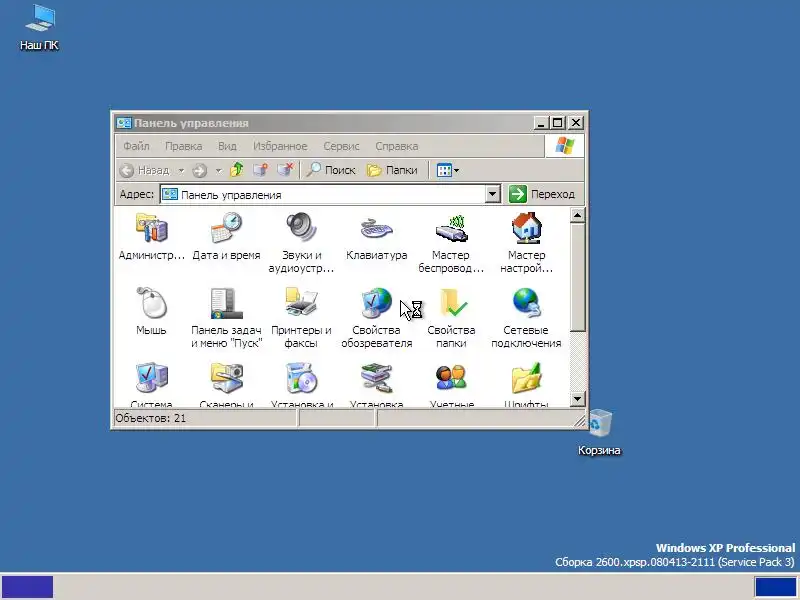Screen dimensions: 800x600
Task: Click the scrollbar up arrow
Action: [x=577, y=215]
